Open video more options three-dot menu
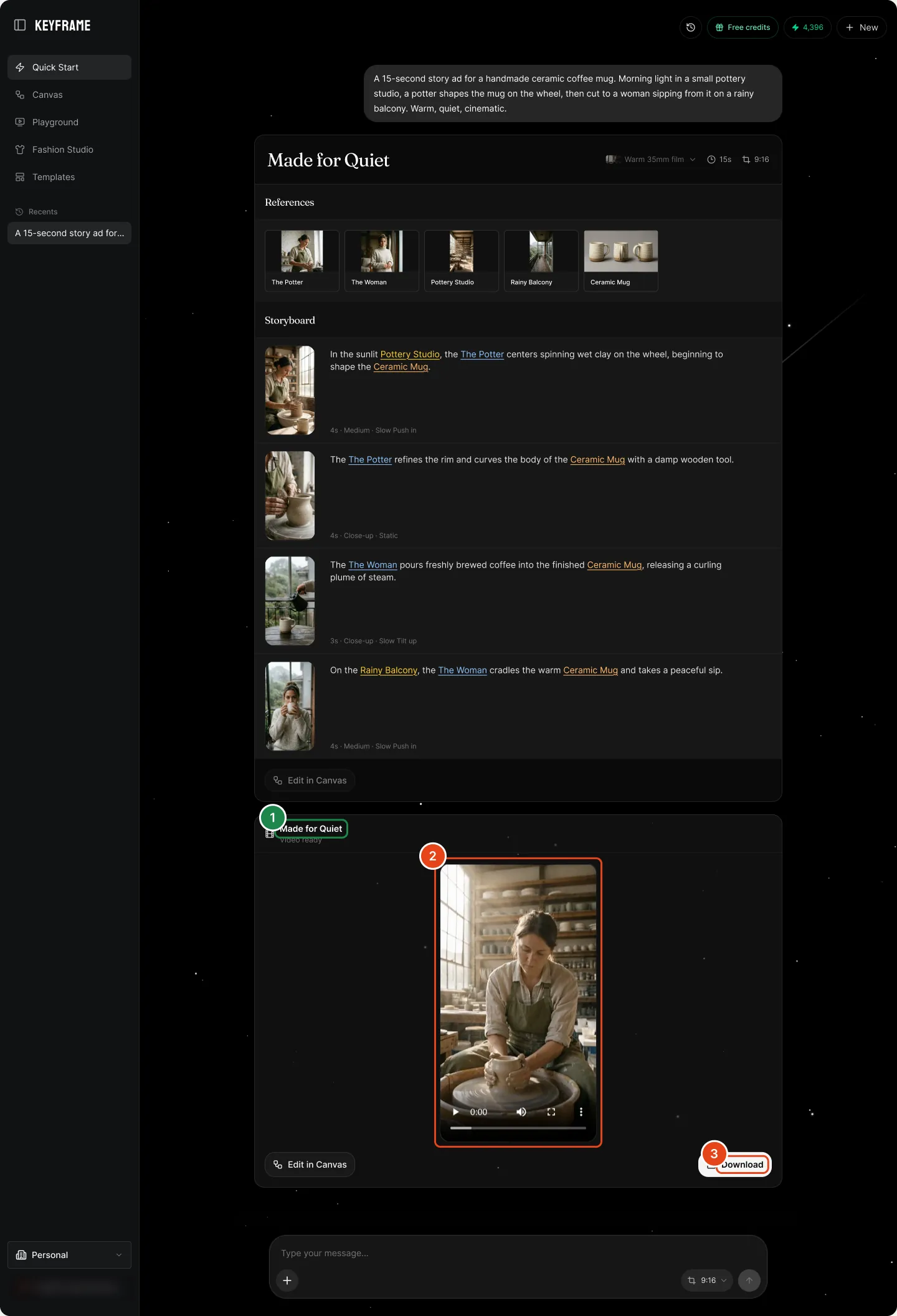 tap(581, 1112)
